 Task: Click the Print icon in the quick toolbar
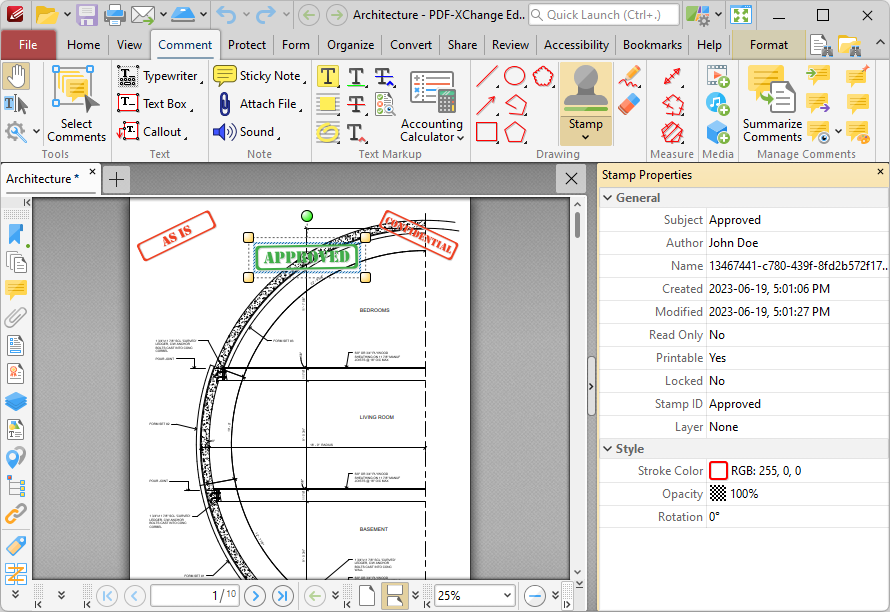pos(114,15)
